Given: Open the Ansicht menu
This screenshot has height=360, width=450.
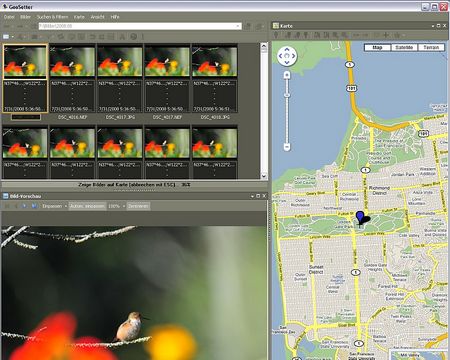Looking at the screenshot, I should pyautogui.click(x=97, y=17).
